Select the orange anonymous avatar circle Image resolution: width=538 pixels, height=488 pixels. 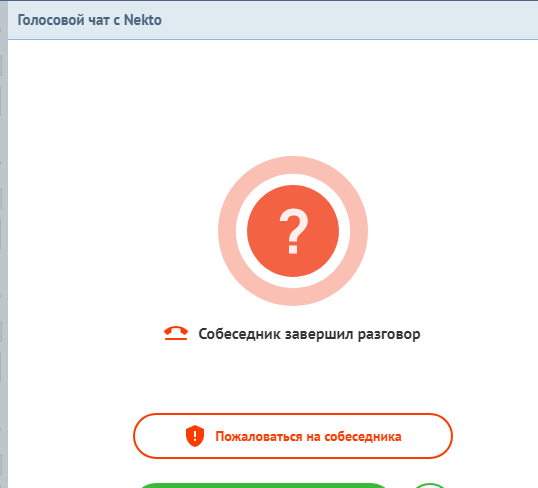pos(293,231)
